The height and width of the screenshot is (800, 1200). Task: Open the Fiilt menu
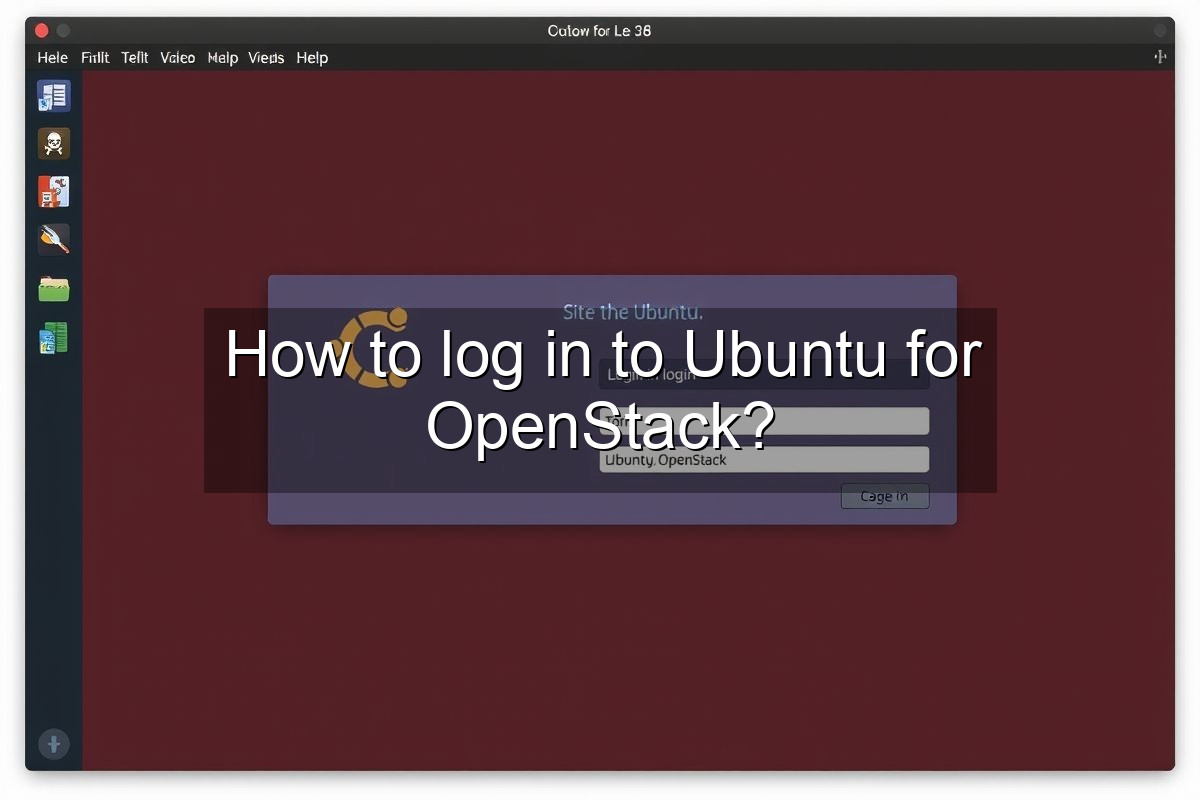pyautogui.click(x=95, y=58)
